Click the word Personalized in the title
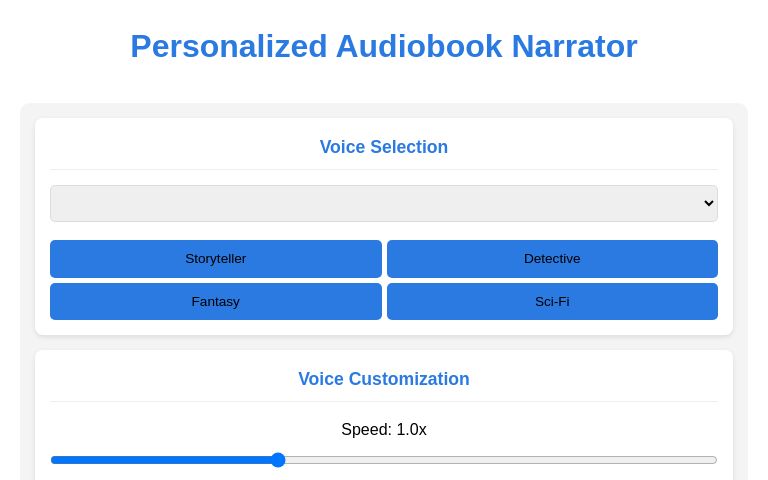768x480 pixels. [229, 46]
